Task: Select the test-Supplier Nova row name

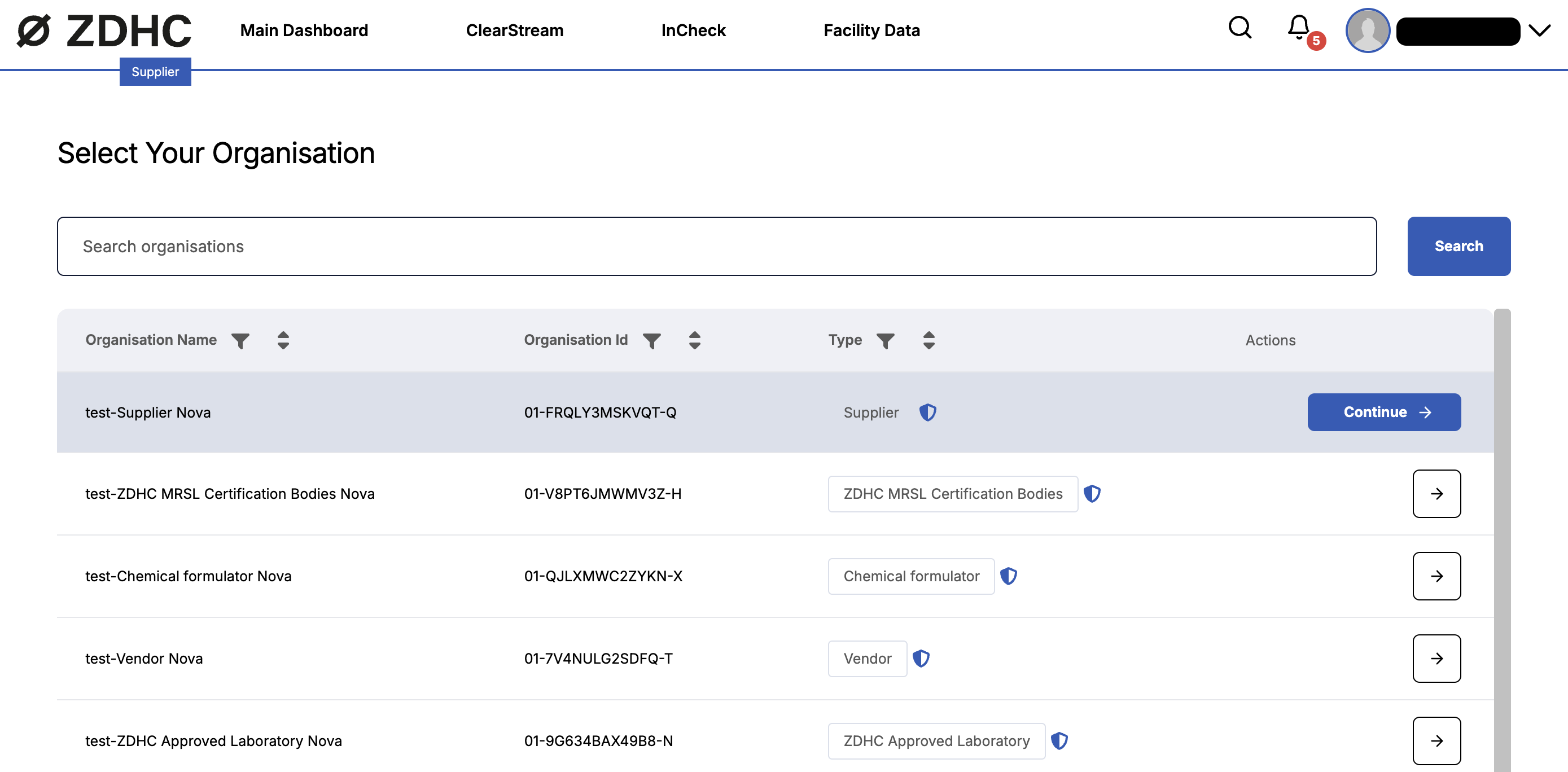Action: [x=148, y=413]
